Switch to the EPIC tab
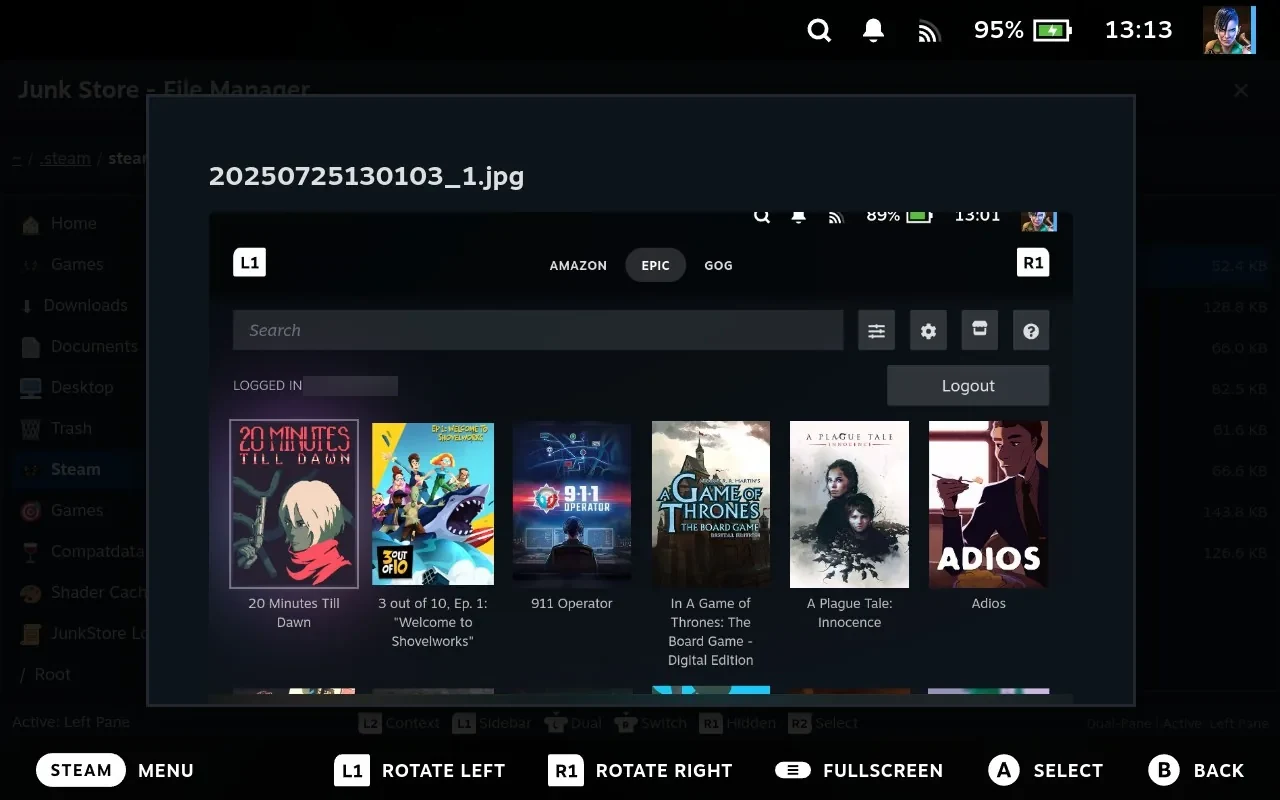 click(656, 266)
